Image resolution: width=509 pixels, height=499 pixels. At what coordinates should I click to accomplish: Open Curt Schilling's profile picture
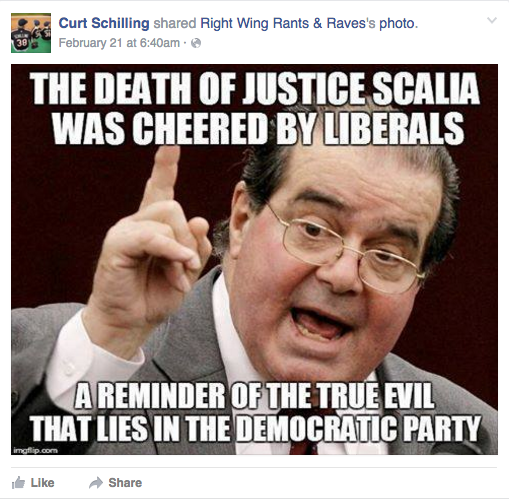pos(31,33)
